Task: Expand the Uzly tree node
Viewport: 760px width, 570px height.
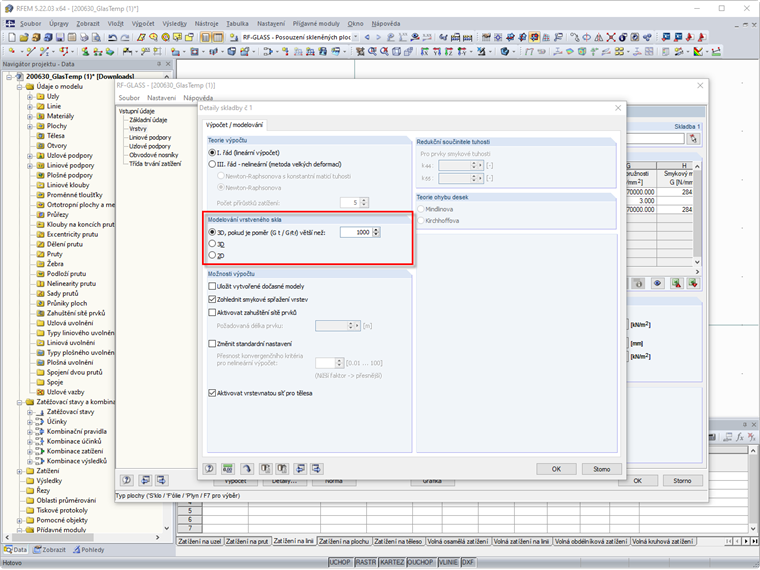Action: point(30,96)
